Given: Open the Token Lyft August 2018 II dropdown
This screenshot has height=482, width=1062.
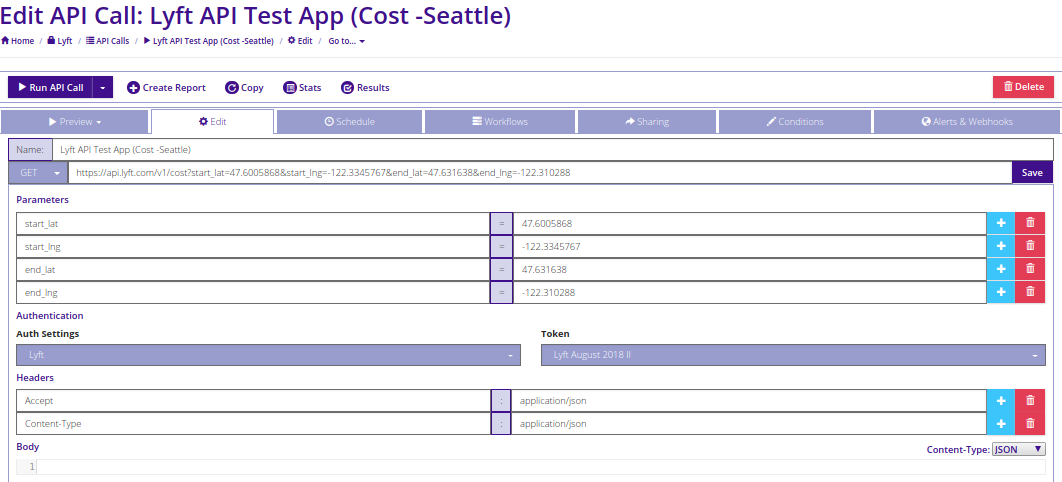Looking at the screenshot, I should coord(793,355).
